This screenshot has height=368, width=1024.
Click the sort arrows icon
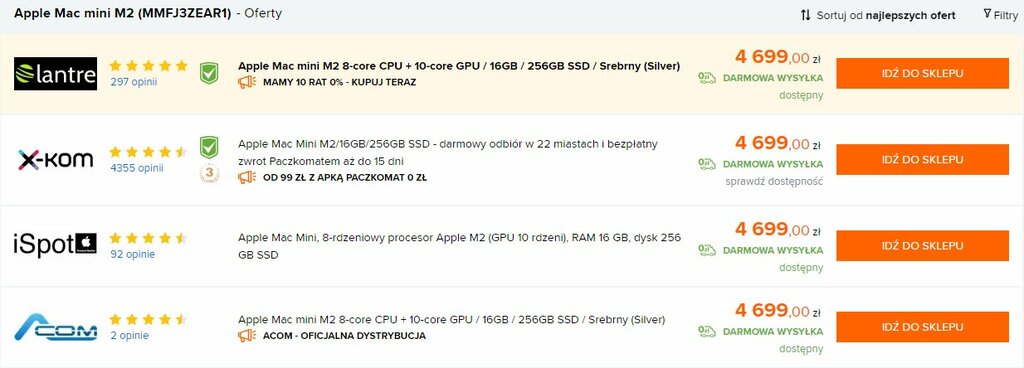pos(805,15)
